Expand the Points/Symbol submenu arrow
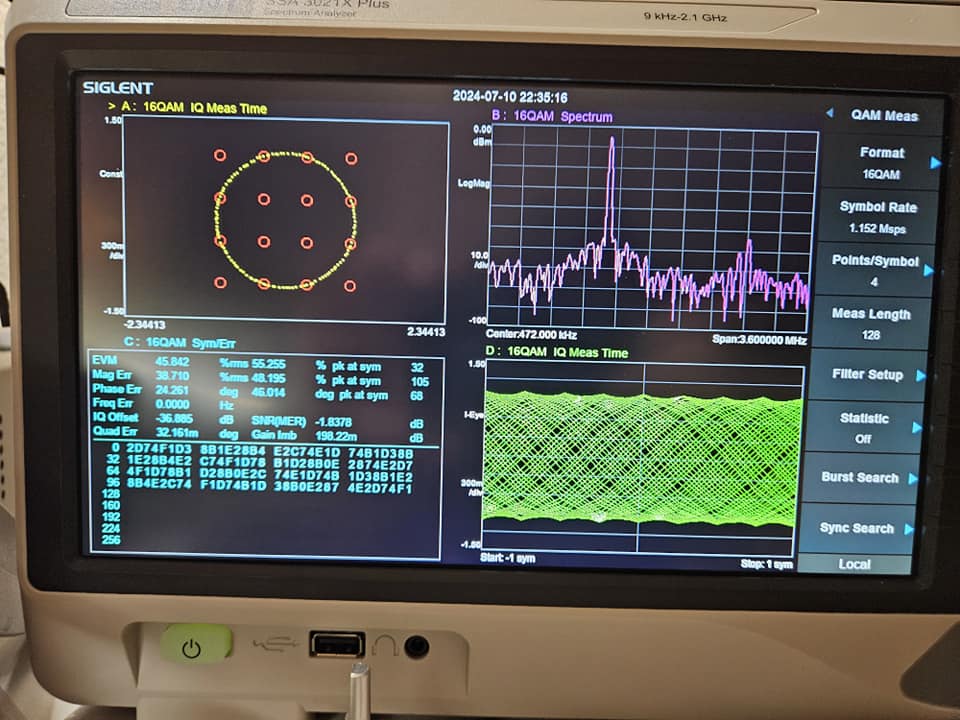 (928, 270)
